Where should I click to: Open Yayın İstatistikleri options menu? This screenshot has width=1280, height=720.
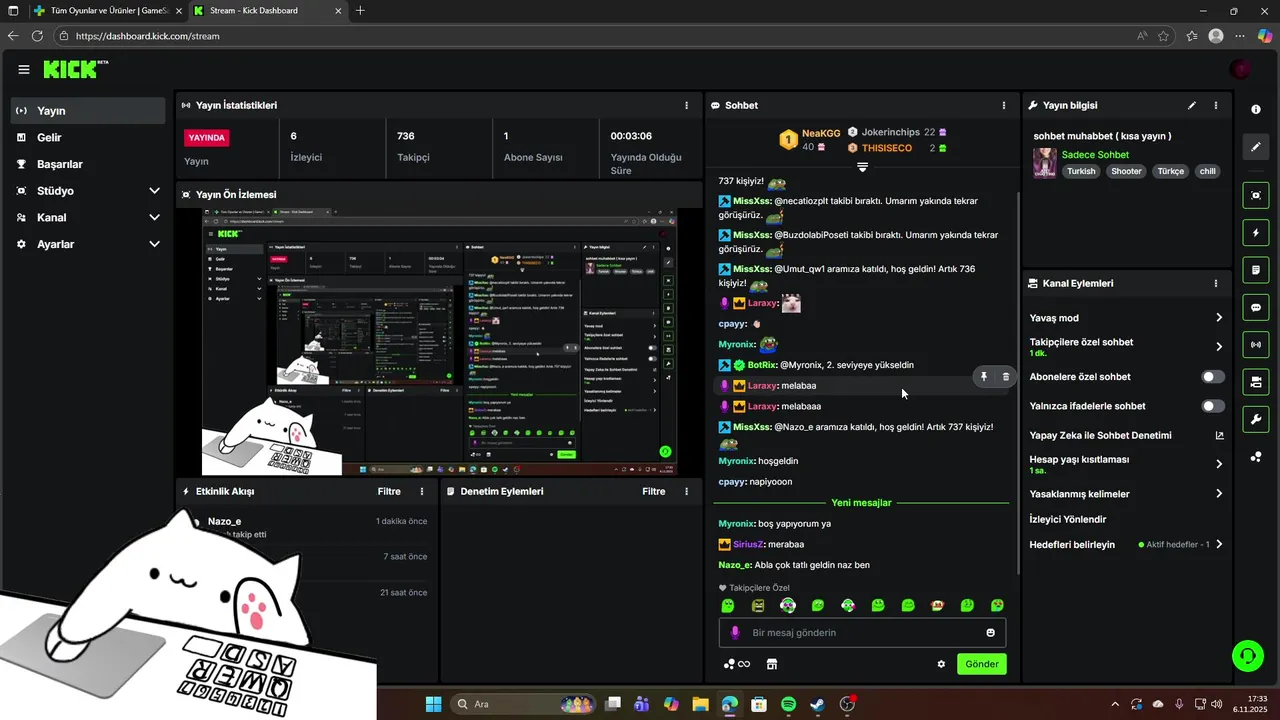coord(686,105)
